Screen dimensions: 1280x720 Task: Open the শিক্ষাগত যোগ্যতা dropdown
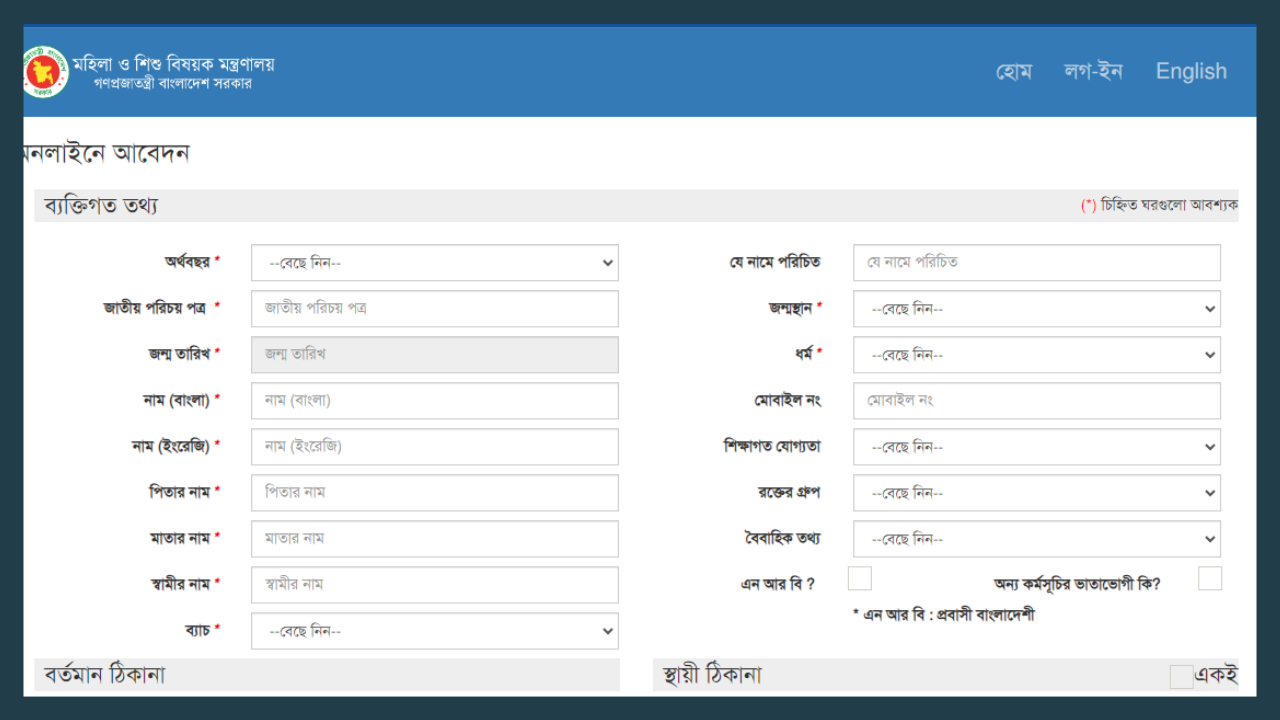pos(1036,447)
